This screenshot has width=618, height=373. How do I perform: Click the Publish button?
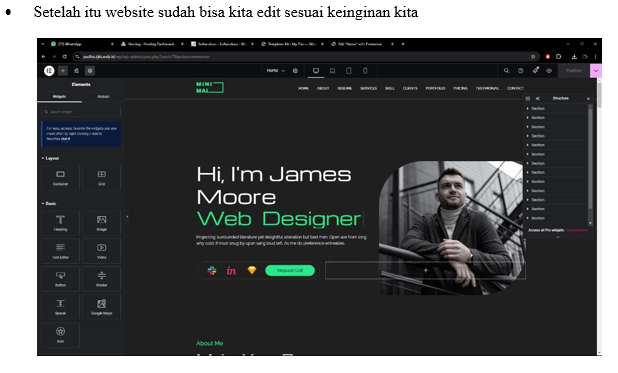(x=573, y=71)
